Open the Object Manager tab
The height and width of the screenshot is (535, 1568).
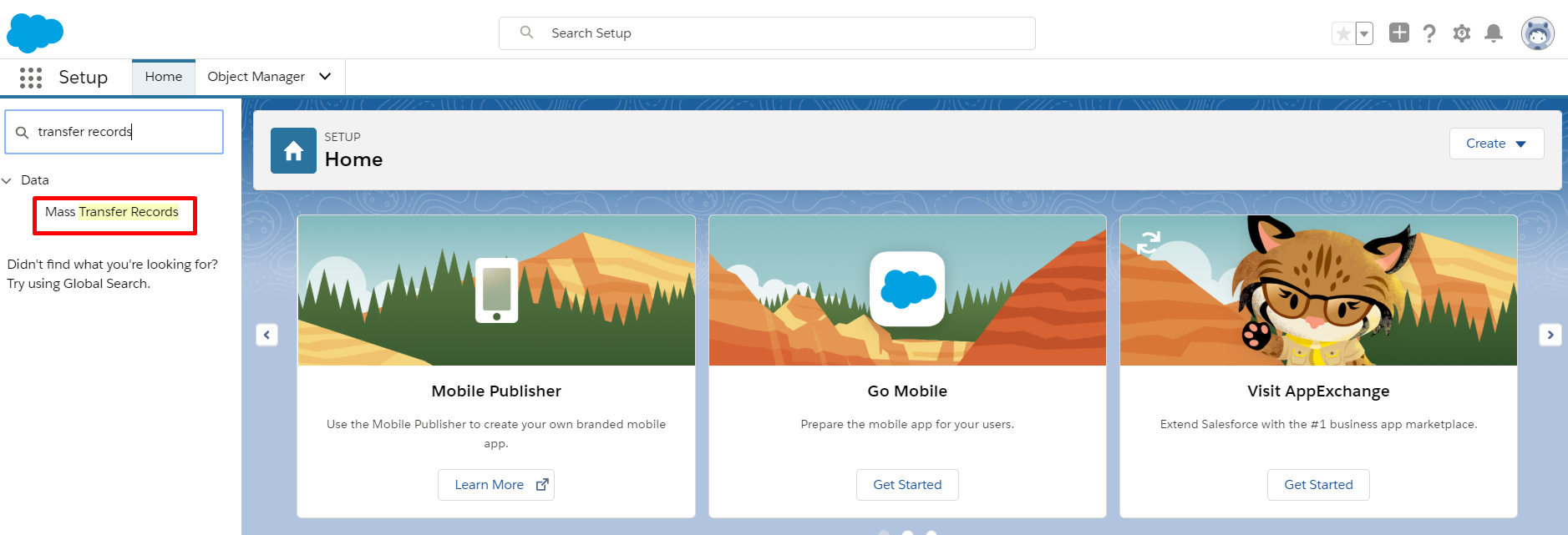coord(256,77)
